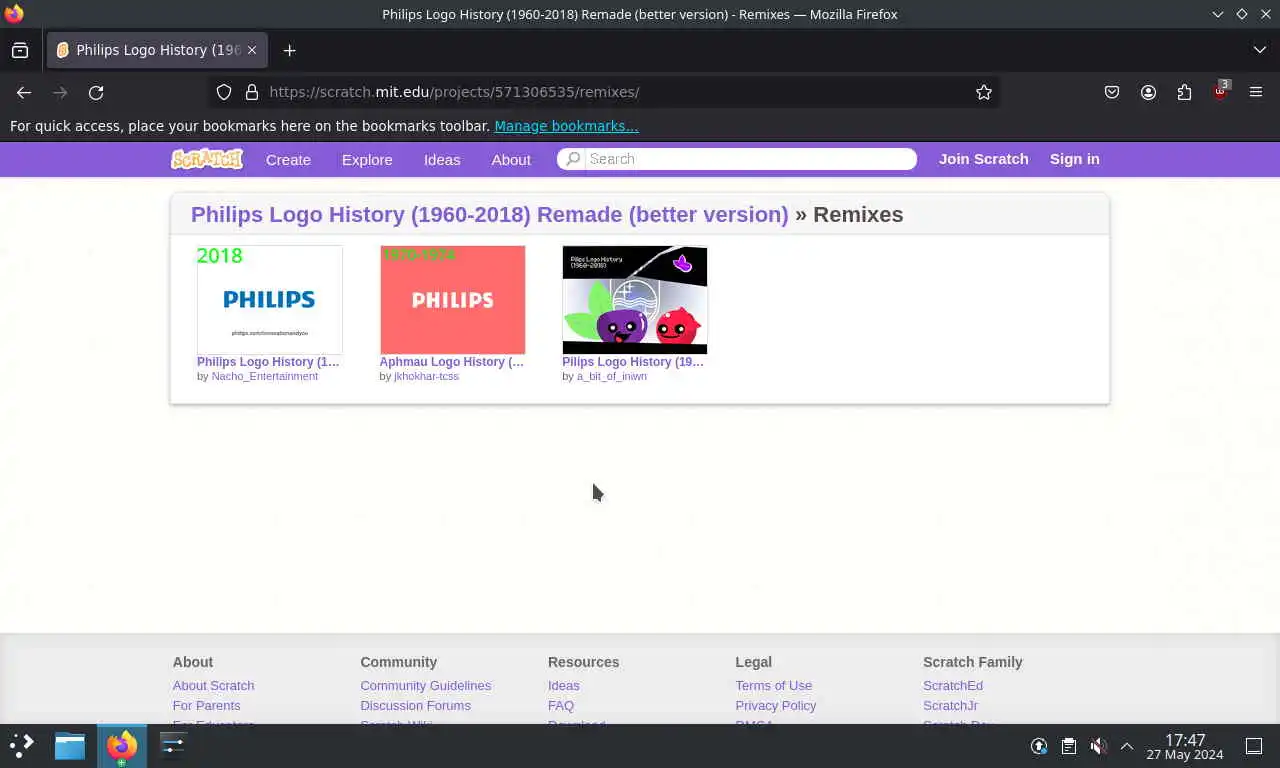Visit Nacho_Entertainment user profile
This screenshot has height=768, width=1280.
264,376
